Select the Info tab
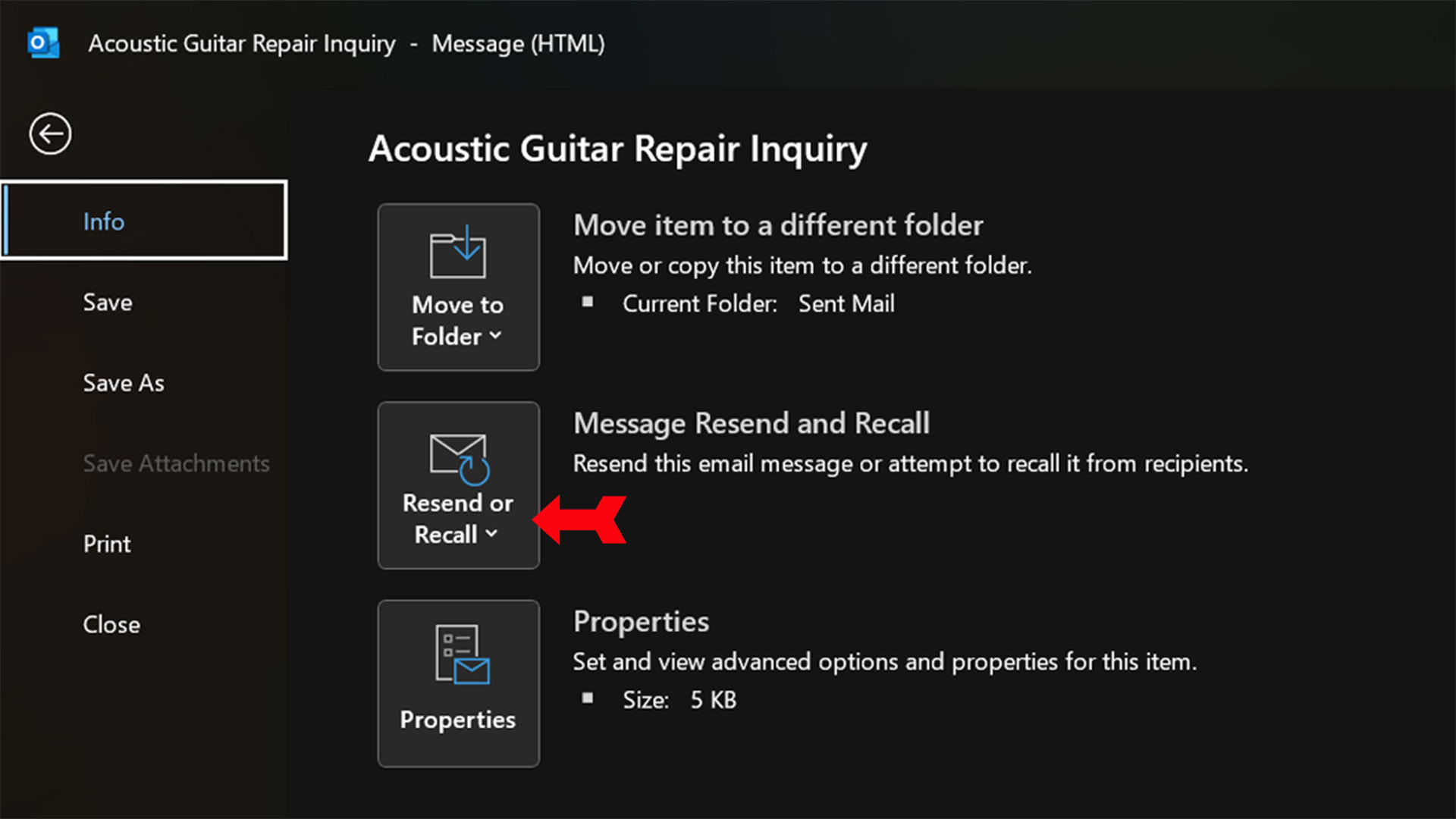Screen dimensions: 1456x819 click(104, 221)
